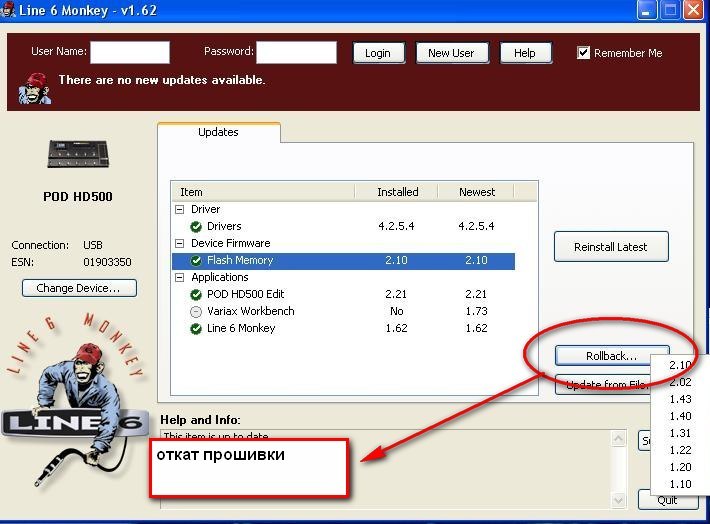Select the Drivers row
710x524 pixels.
pos(344,226)
